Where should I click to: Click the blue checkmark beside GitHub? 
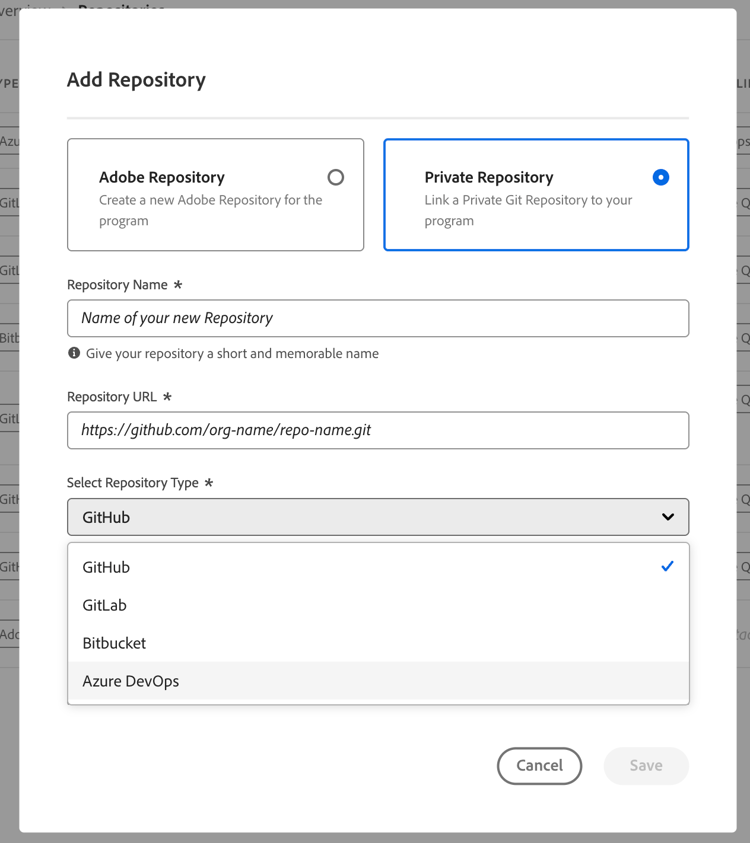665,566
